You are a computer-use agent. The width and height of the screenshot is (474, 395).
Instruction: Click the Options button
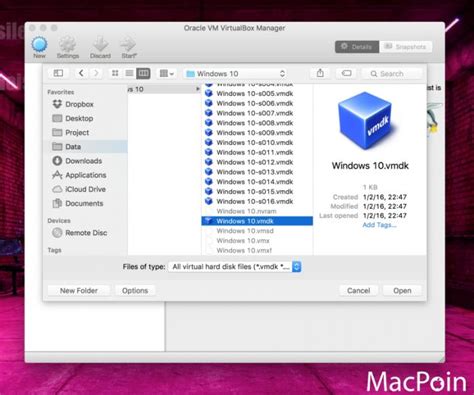(x=135, y=291)
